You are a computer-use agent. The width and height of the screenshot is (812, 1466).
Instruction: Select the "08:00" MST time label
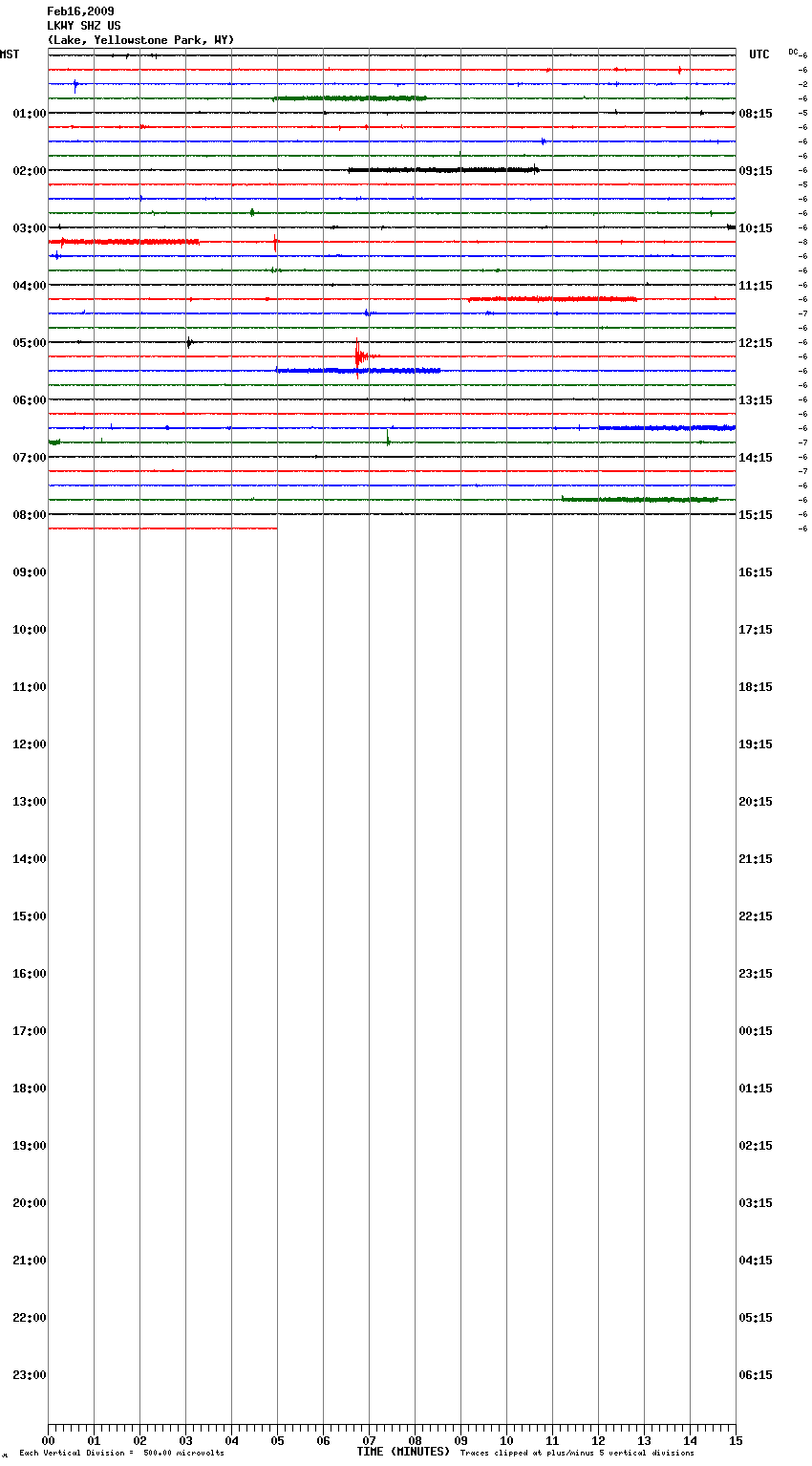30,515
